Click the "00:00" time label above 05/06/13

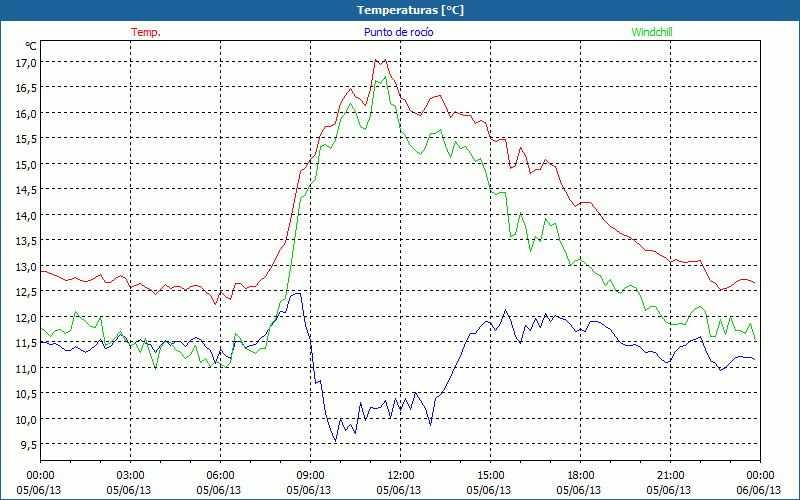pyautogui.click(x=40, y=476)
